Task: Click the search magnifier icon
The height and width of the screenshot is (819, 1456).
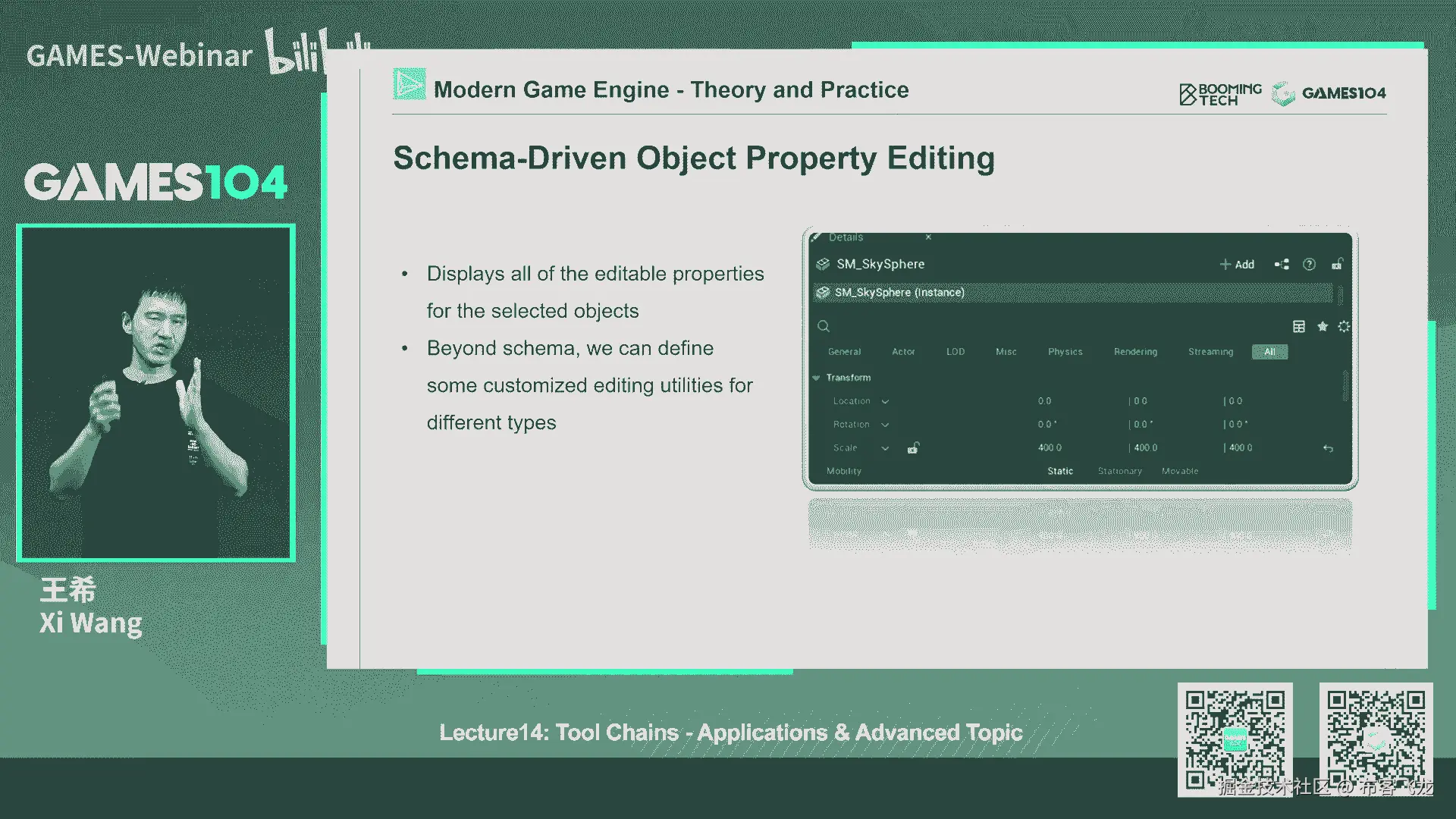Action: (x=824, y=327)
